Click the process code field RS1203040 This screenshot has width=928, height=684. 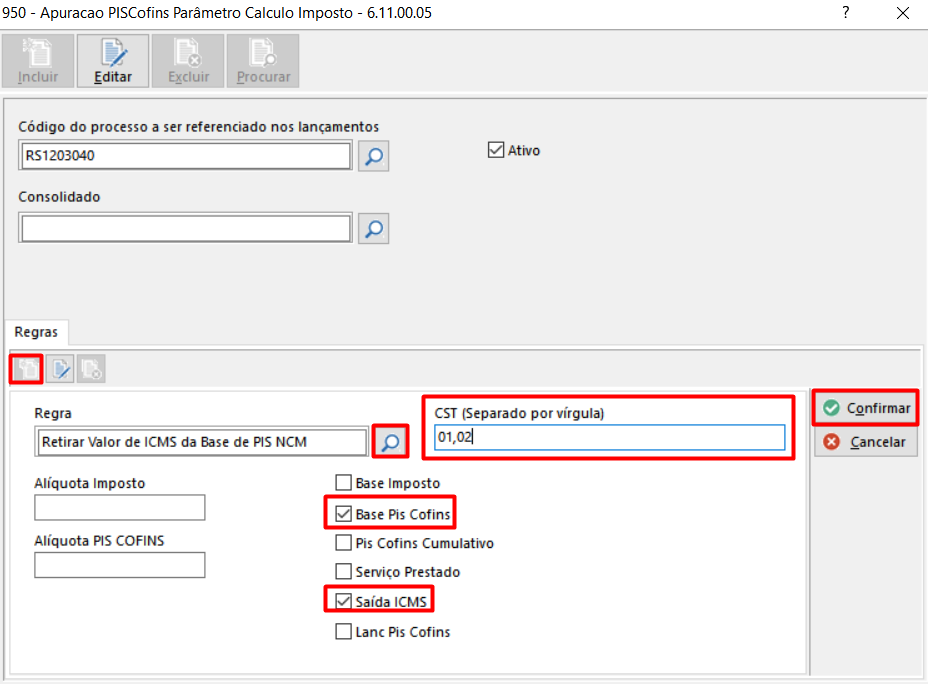pos(185,156)
